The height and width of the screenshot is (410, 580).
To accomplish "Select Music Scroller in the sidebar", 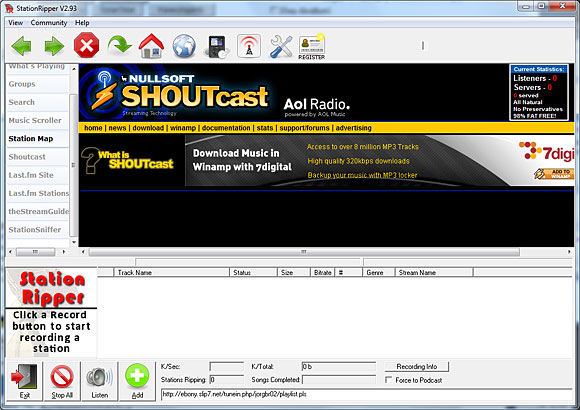I will coord(35,120).
